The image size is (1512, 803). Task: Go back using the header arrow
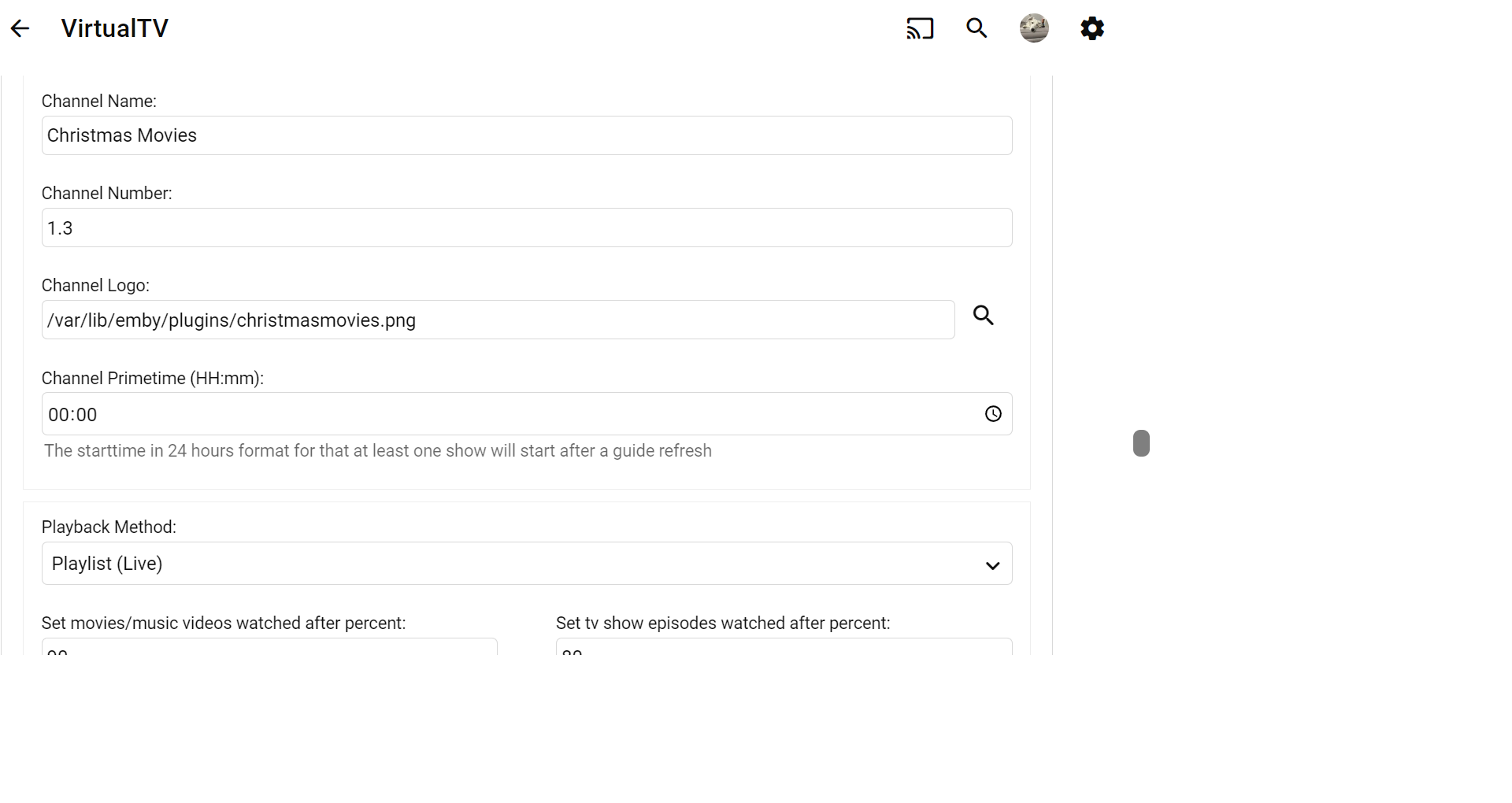tap(20, 29)
